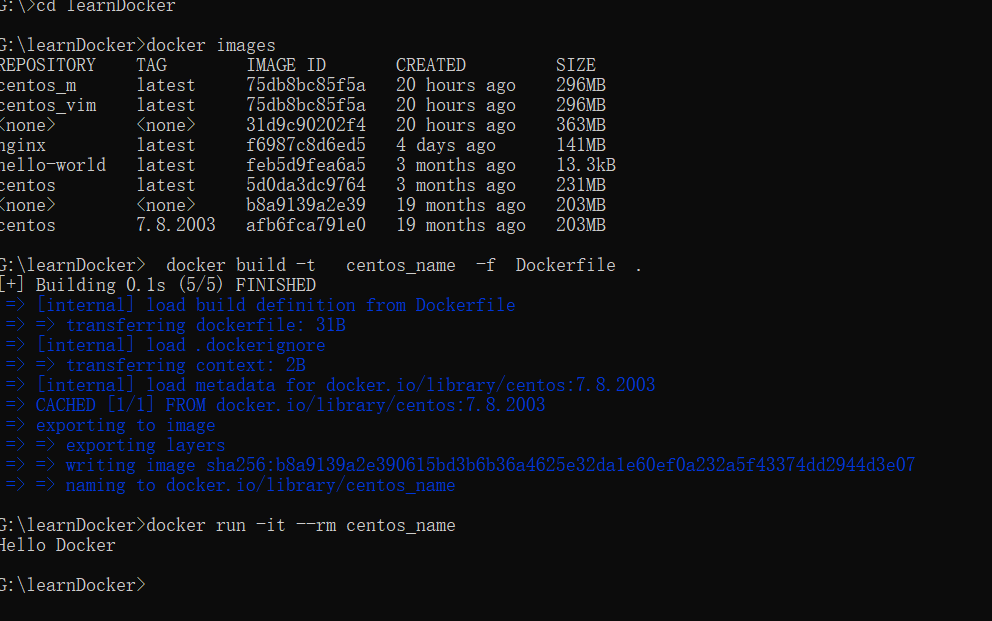This screenshot has height=621, width=992.
Task: Click the IMAGE ID column header
Action: point(286,65)
